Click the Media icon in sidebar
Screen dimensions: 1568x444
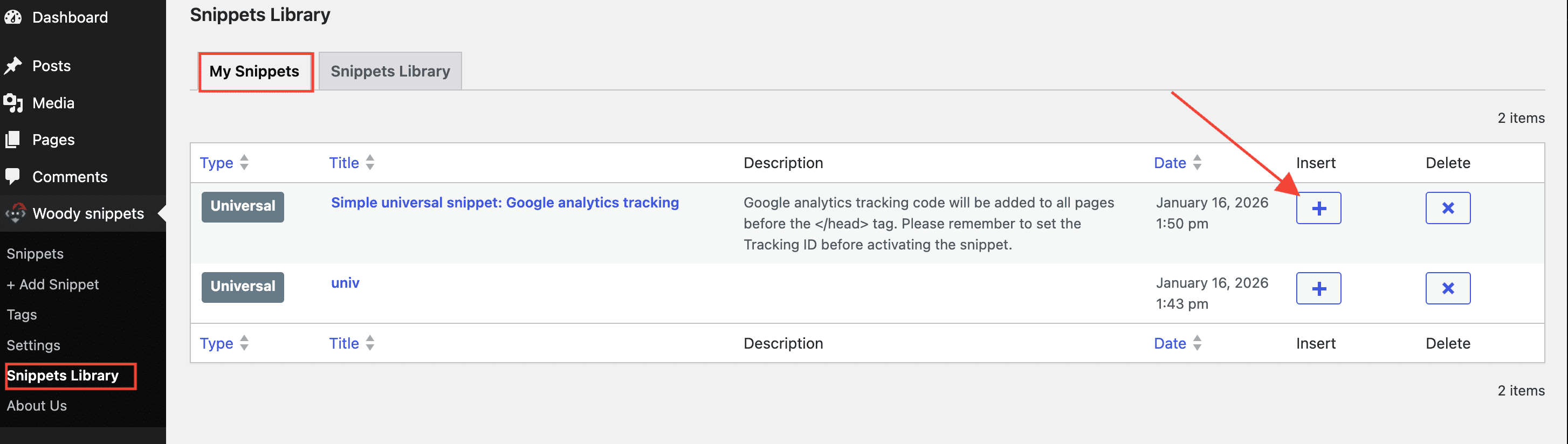pyautogui.click(x=13, y=103)
